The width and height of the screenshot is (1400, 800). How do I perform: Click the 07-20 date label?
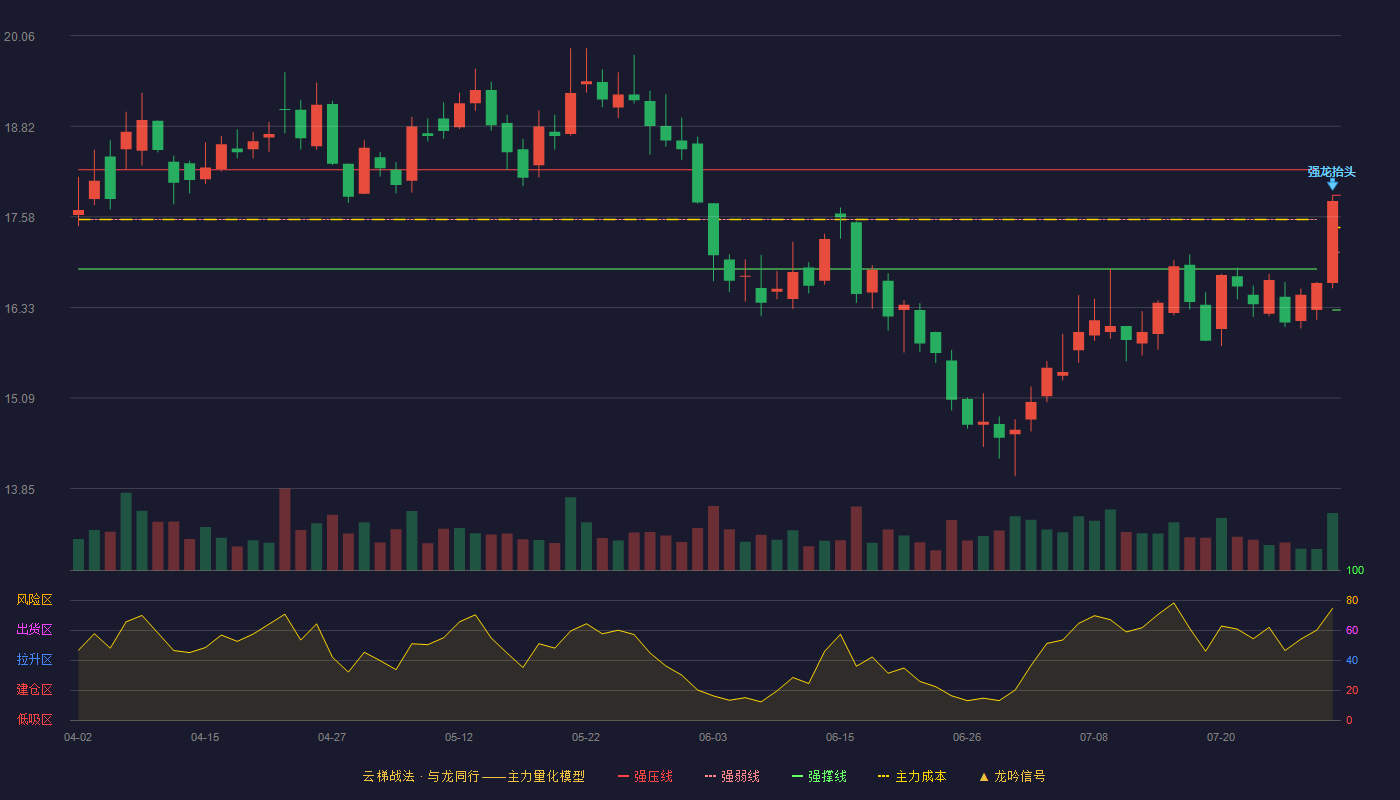coord(1221,737)
